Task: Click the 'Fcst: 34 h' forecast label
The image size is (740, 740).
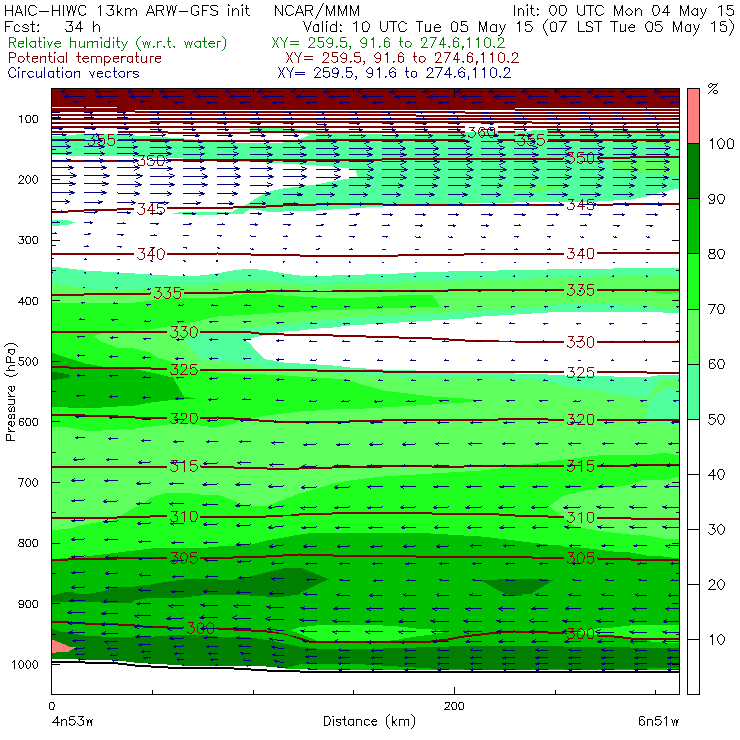Action: (52, 26)
